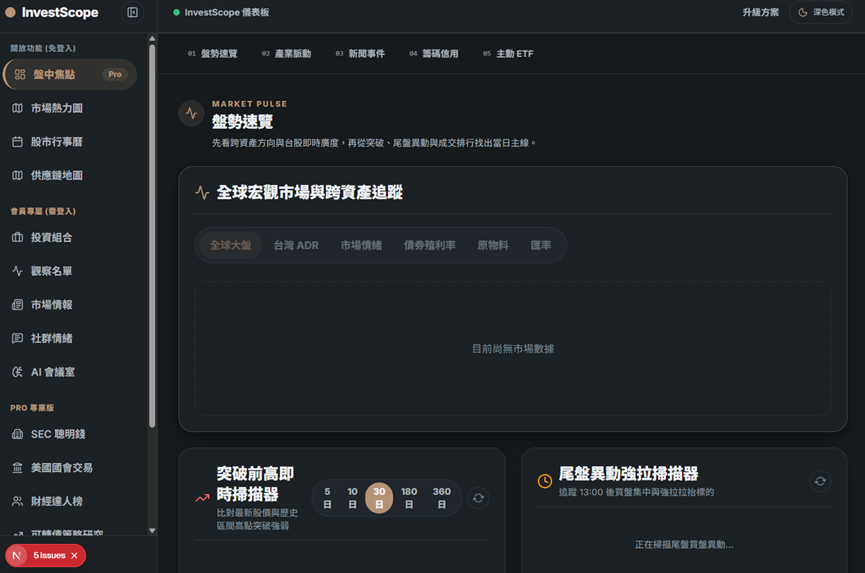Click the InvestScope logo
The width and height of the screenshot is (865, 573).
52,12
